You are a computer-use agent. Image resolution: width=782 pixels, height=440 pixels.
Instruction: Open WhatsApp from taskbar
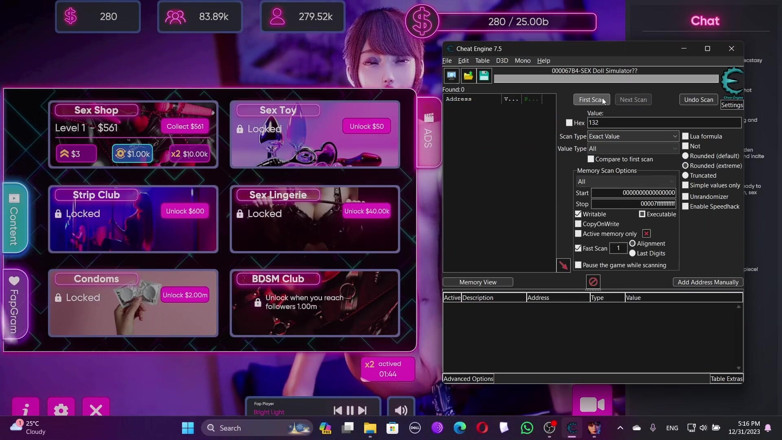point(527,428)
